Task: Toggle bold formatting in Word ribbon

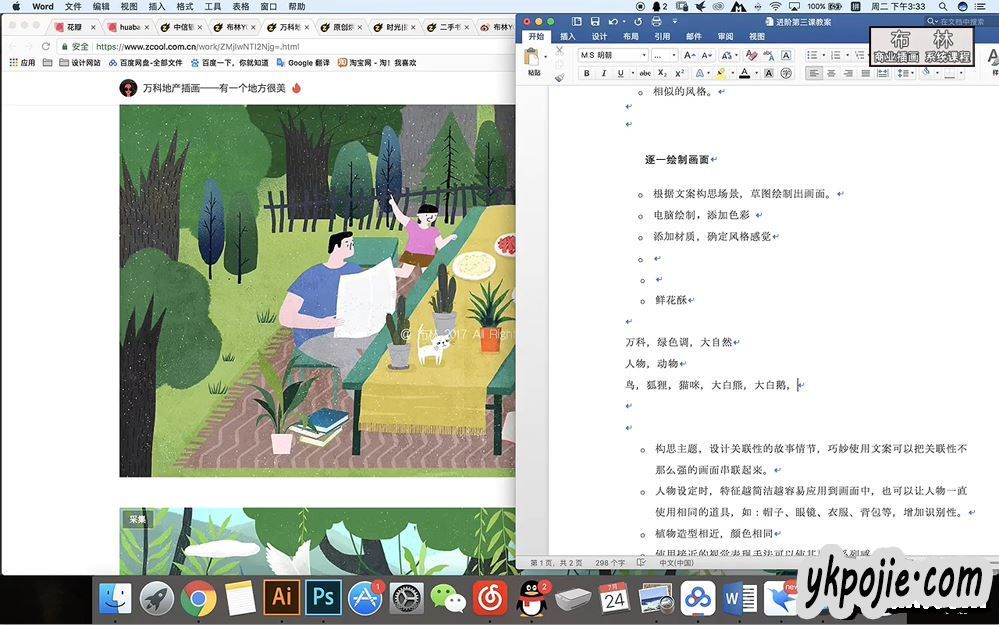Action: click(x=587, y=73)
